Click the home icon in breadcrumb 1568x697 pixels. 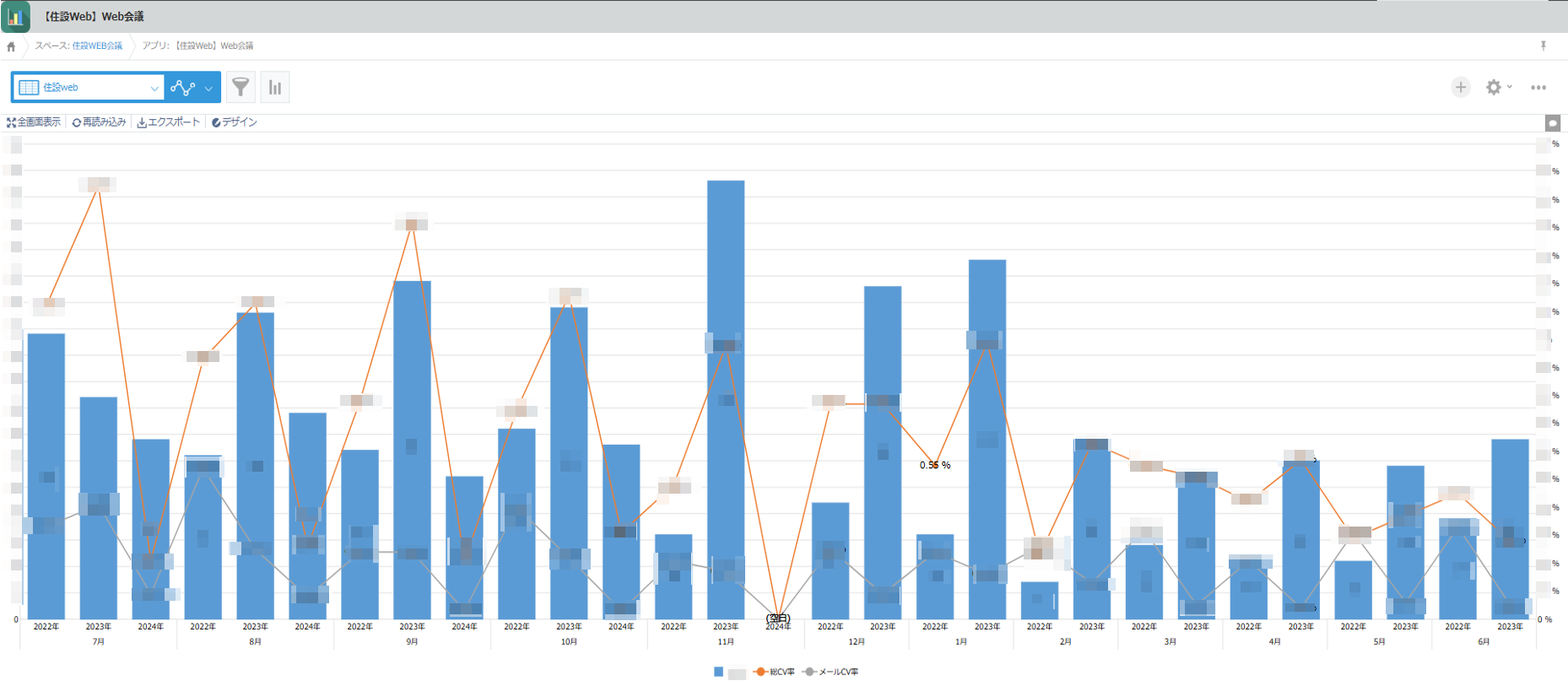[x=11, y=46]
